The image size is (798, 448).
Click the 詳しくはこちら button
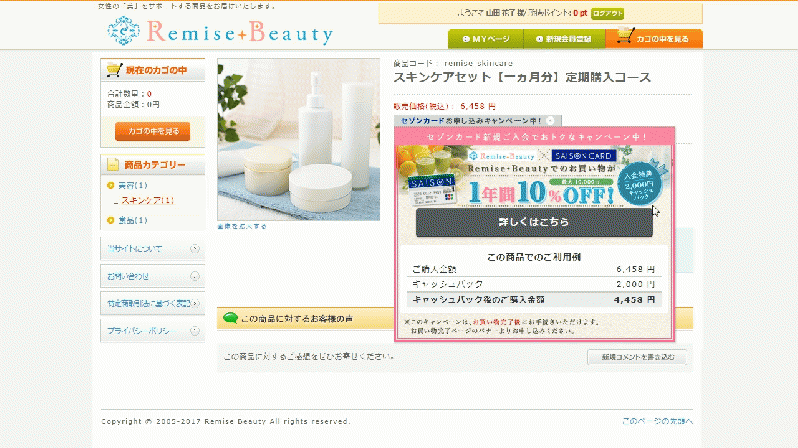[x=534, y=222]
